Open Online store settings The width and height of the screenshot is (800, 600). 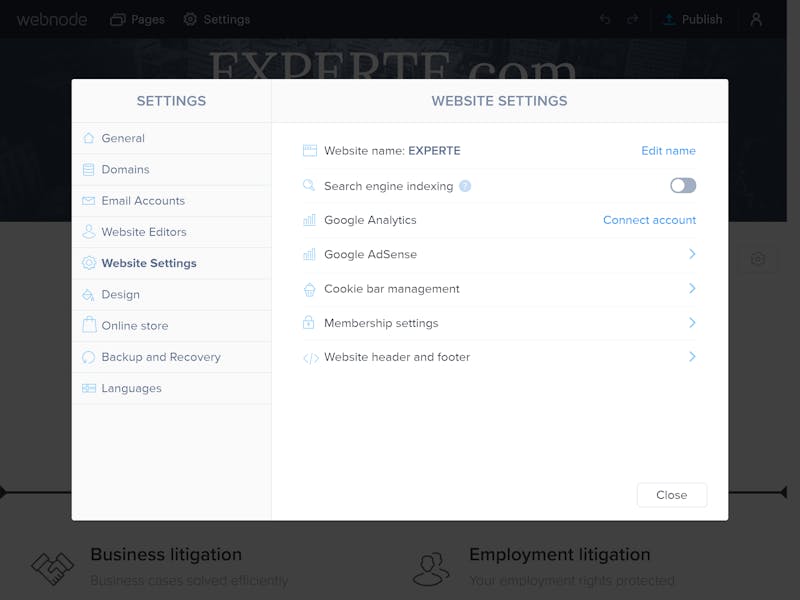pyautogui.click(x=171, y=326)
